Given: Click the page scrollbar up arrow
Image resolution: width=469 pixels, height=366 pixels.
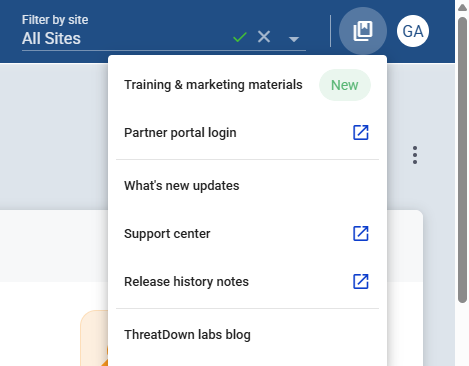Looking at the screenshot, I should click(x=462, y=7).
